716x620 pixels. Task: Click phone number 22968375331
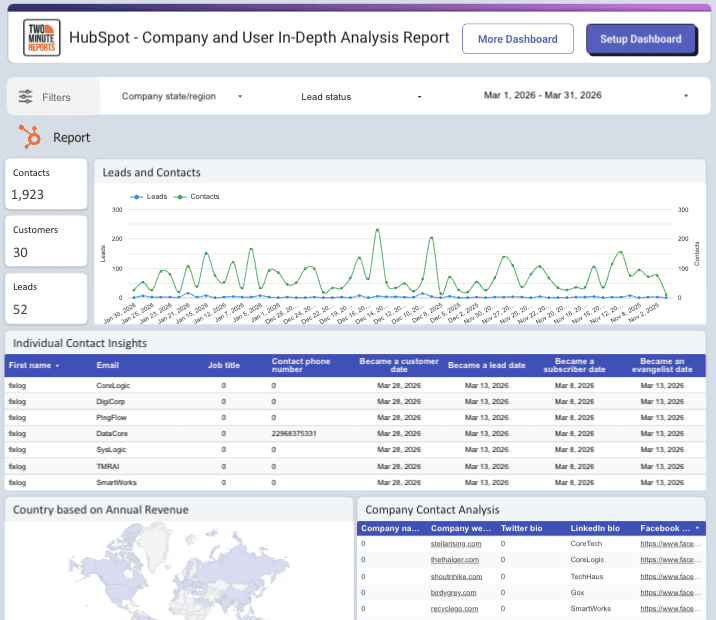coord(294,434)
